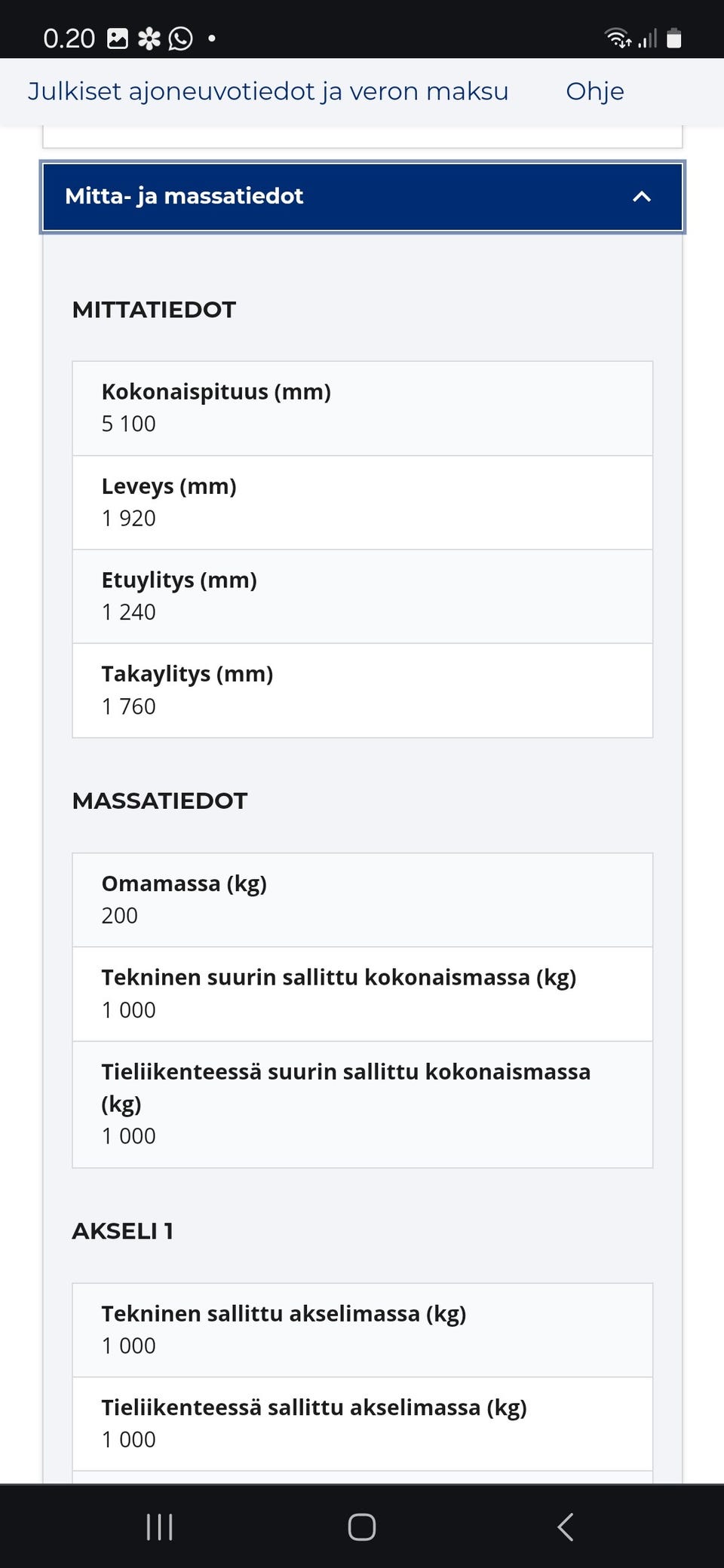Open the Ohje help link
724x1568 pixels.
[594, 91]
